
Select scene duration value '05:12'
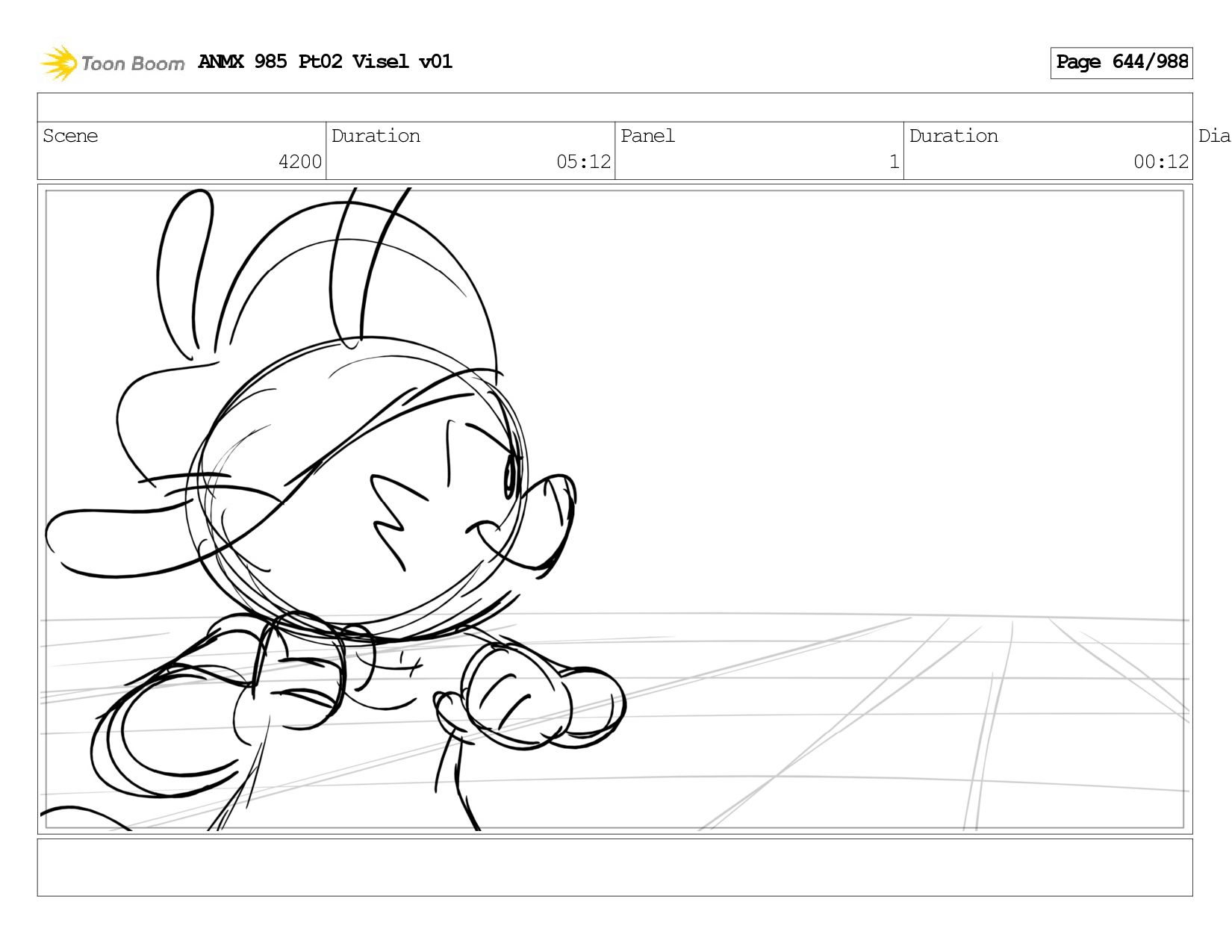[x=583, y=162]
